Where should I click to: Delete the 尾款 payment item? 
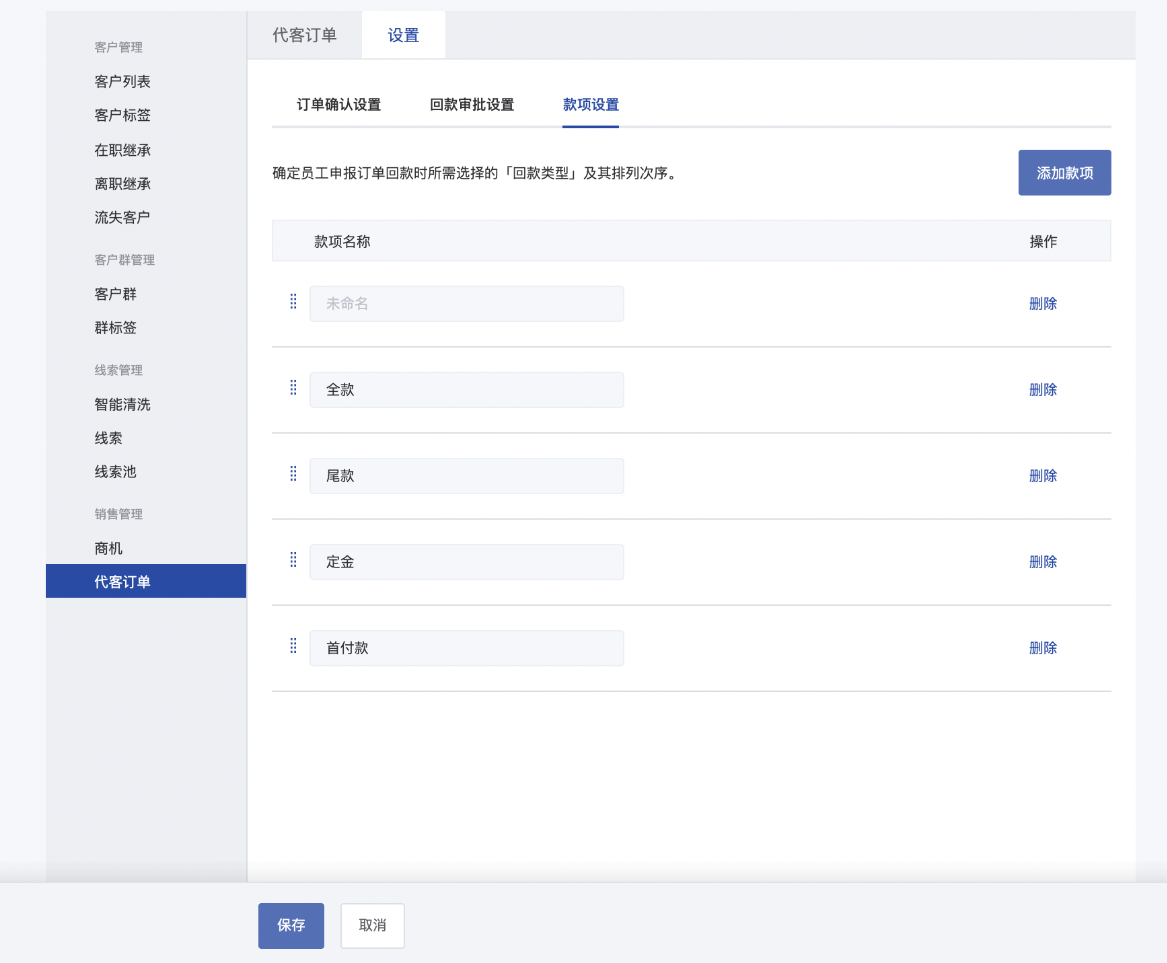click(1043, 476)
